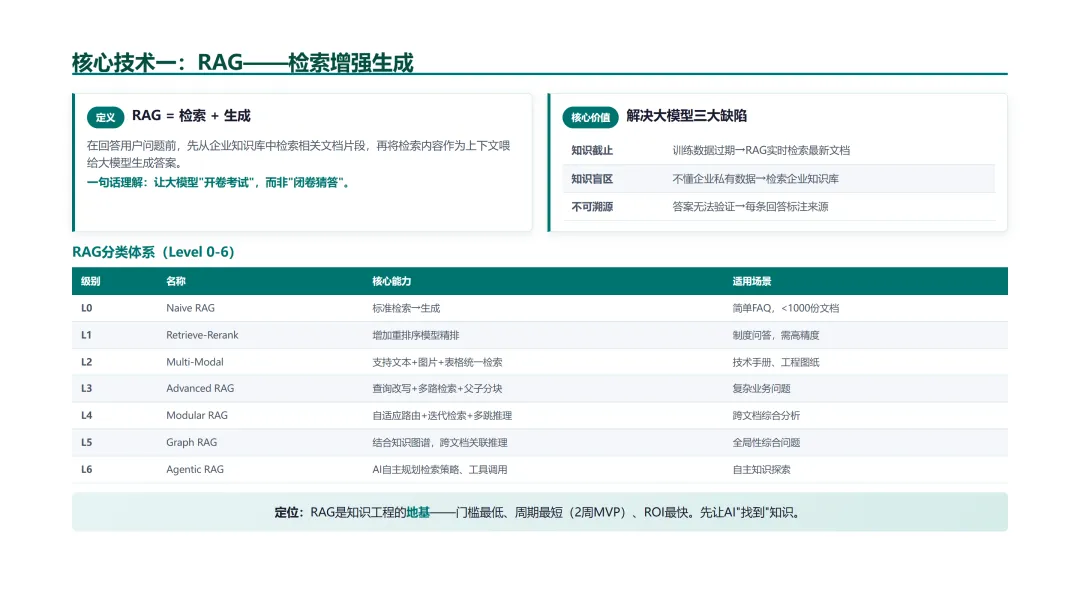
Task: Click the 'Modular RAG' name cell
Action: 196,415
